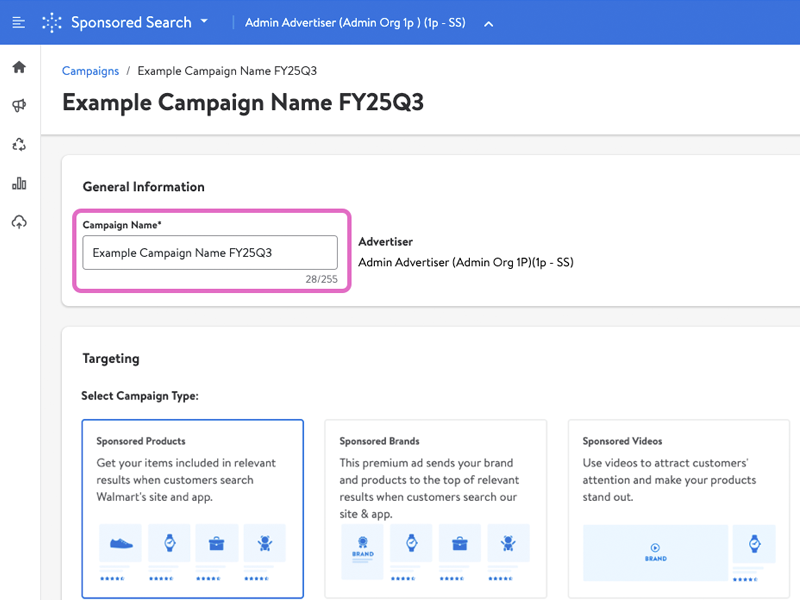Navigate to Campaigns breadcrumb link
The height and width of the screenshot is (600, 800).
(90, 71)
